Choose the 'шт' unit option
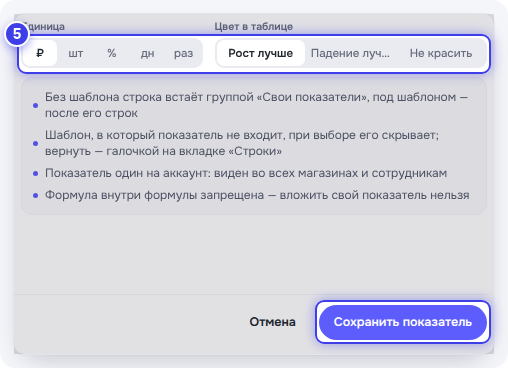Image resolution: width=508 pixels, height=368 pixels. click(76, 53)
